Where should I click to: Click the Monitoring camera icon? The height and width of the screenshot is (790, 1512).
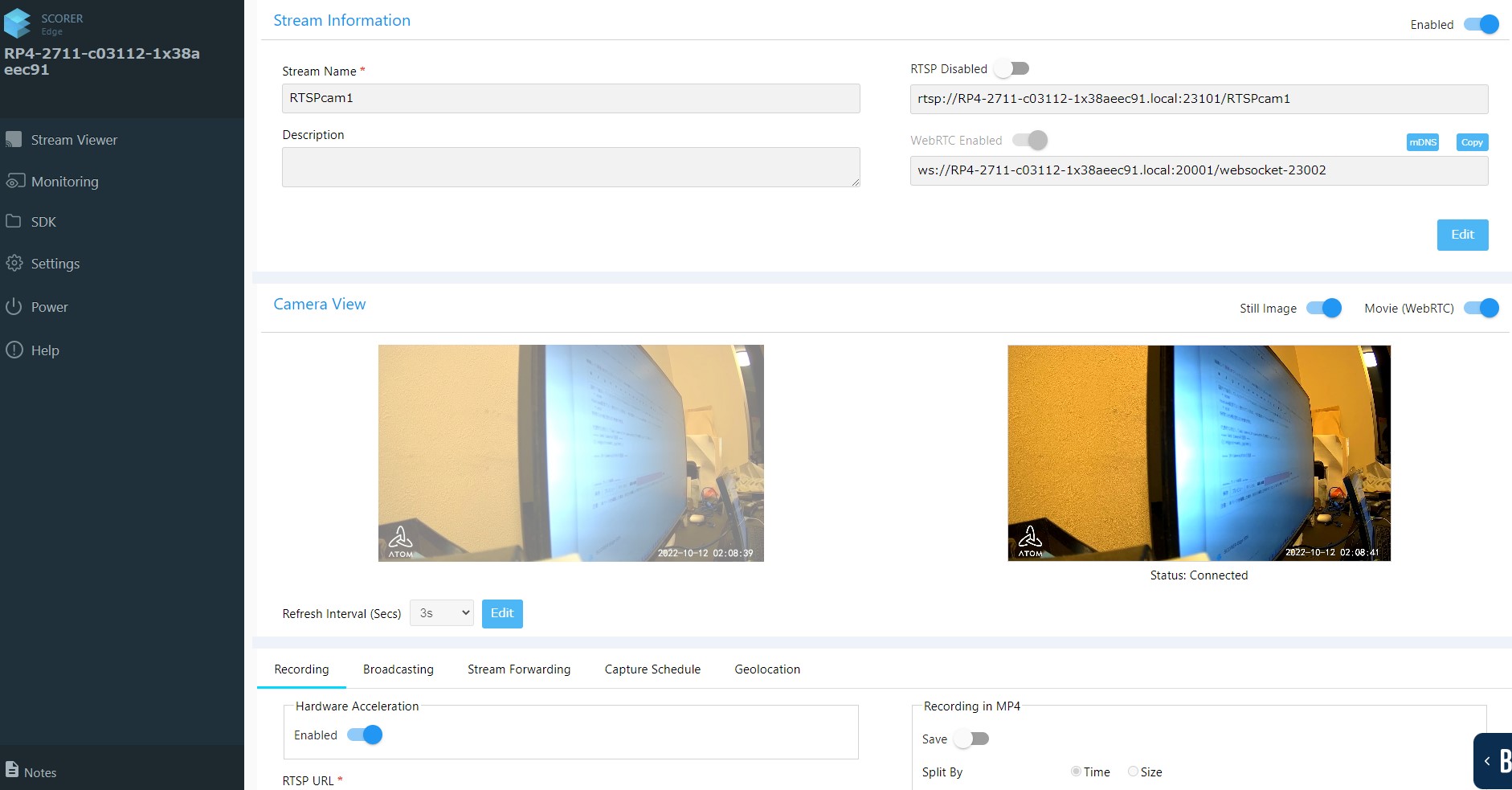coord(15,182)
